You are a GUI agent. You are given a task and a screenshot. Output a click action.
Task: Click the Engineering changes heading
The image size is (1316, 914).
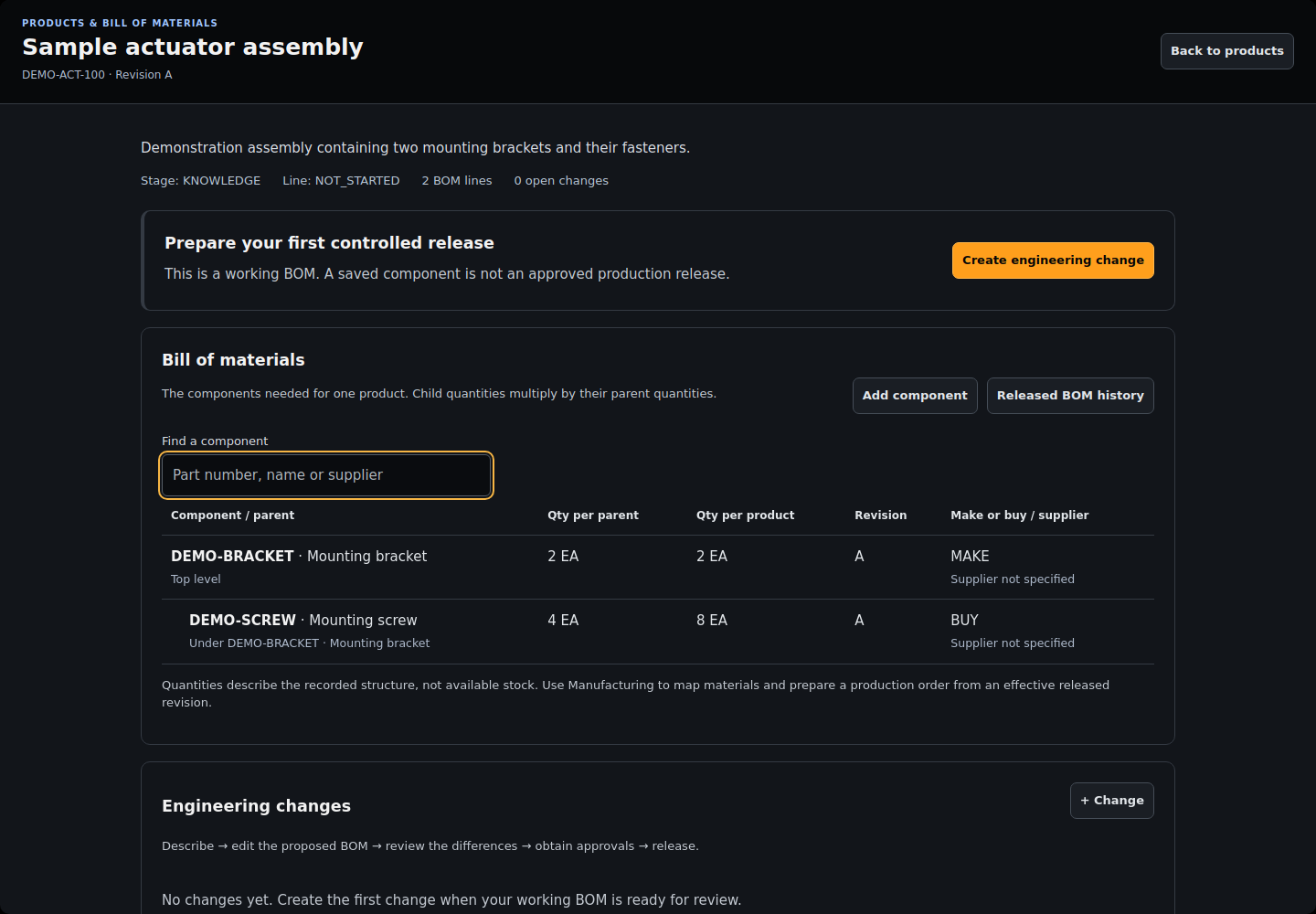(256, 806)
